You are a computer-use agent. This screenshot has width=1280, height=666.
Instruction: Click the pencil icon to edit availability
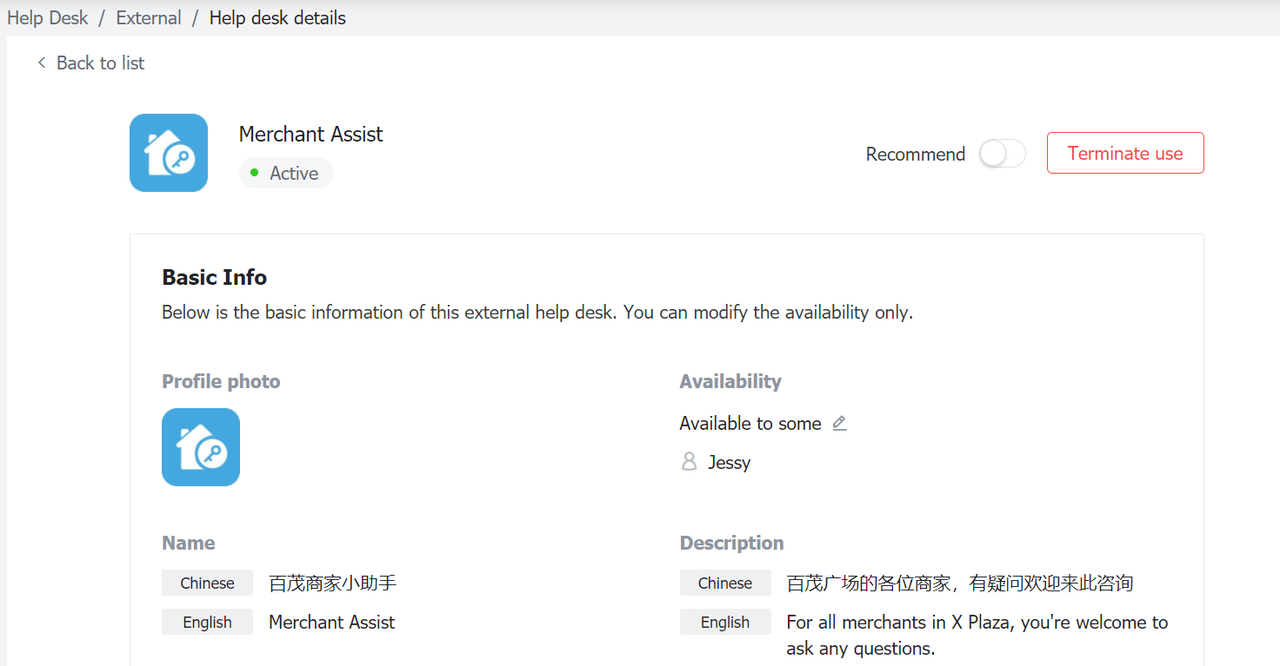coord(840,423)
